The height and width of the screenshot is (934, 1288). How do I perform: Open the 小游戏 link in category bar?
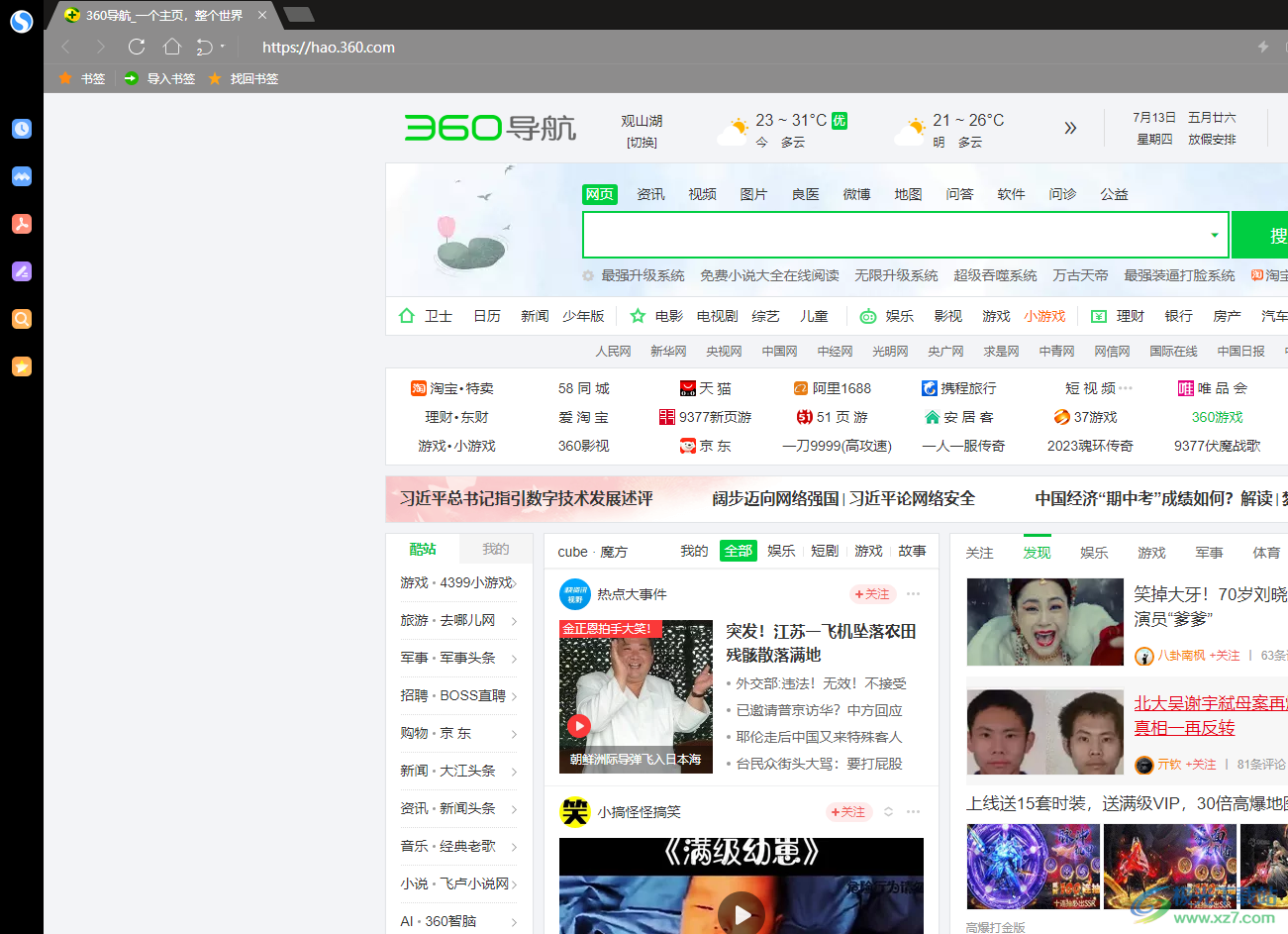tap(1044, 316)
